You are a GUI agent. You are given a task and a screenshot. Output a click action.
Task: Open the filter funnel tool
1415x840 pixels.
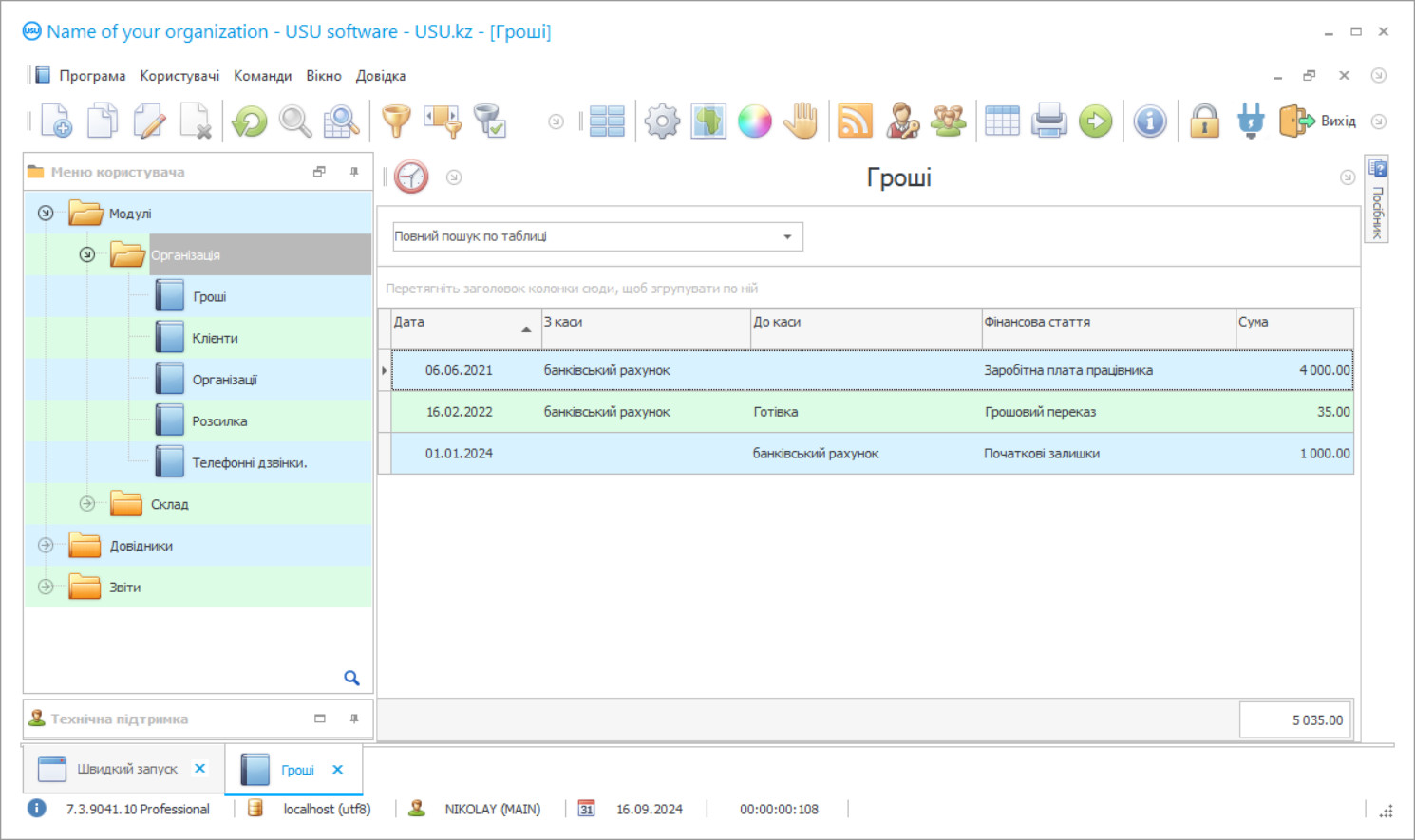396,121
